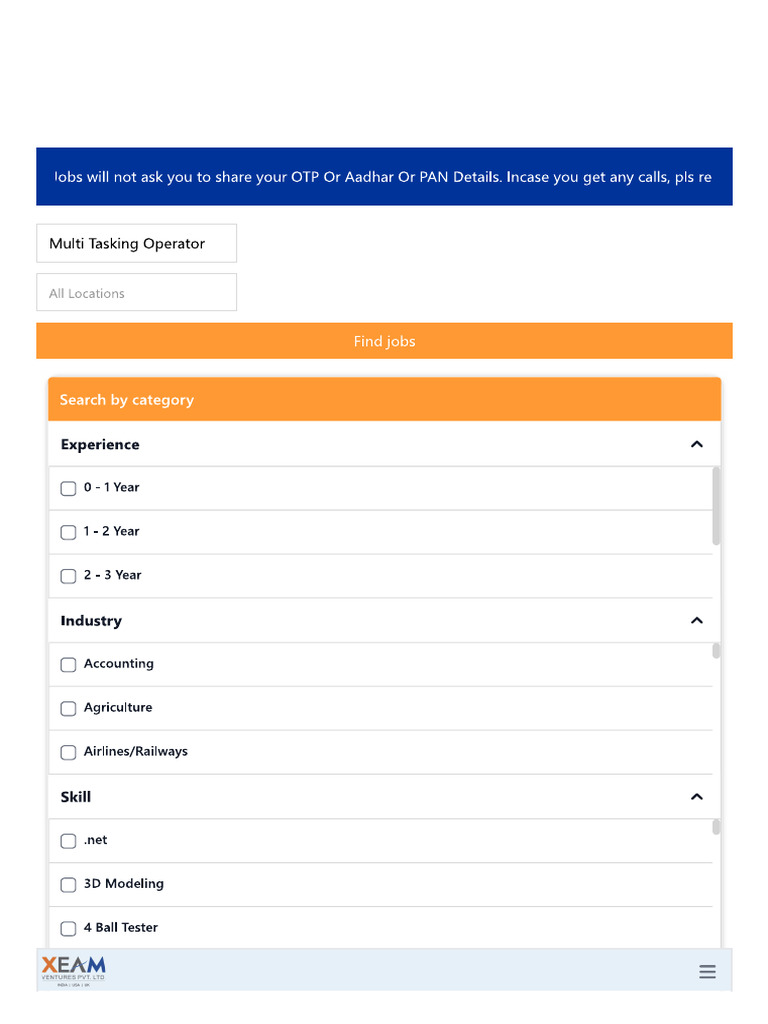This screenshot has height=1024, width=768.
Task: Click the job title search field
Action: [137, 243]
